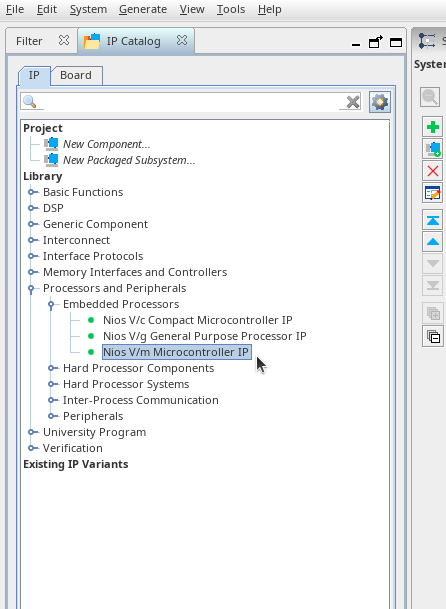Open the File menu

[15, 9]
